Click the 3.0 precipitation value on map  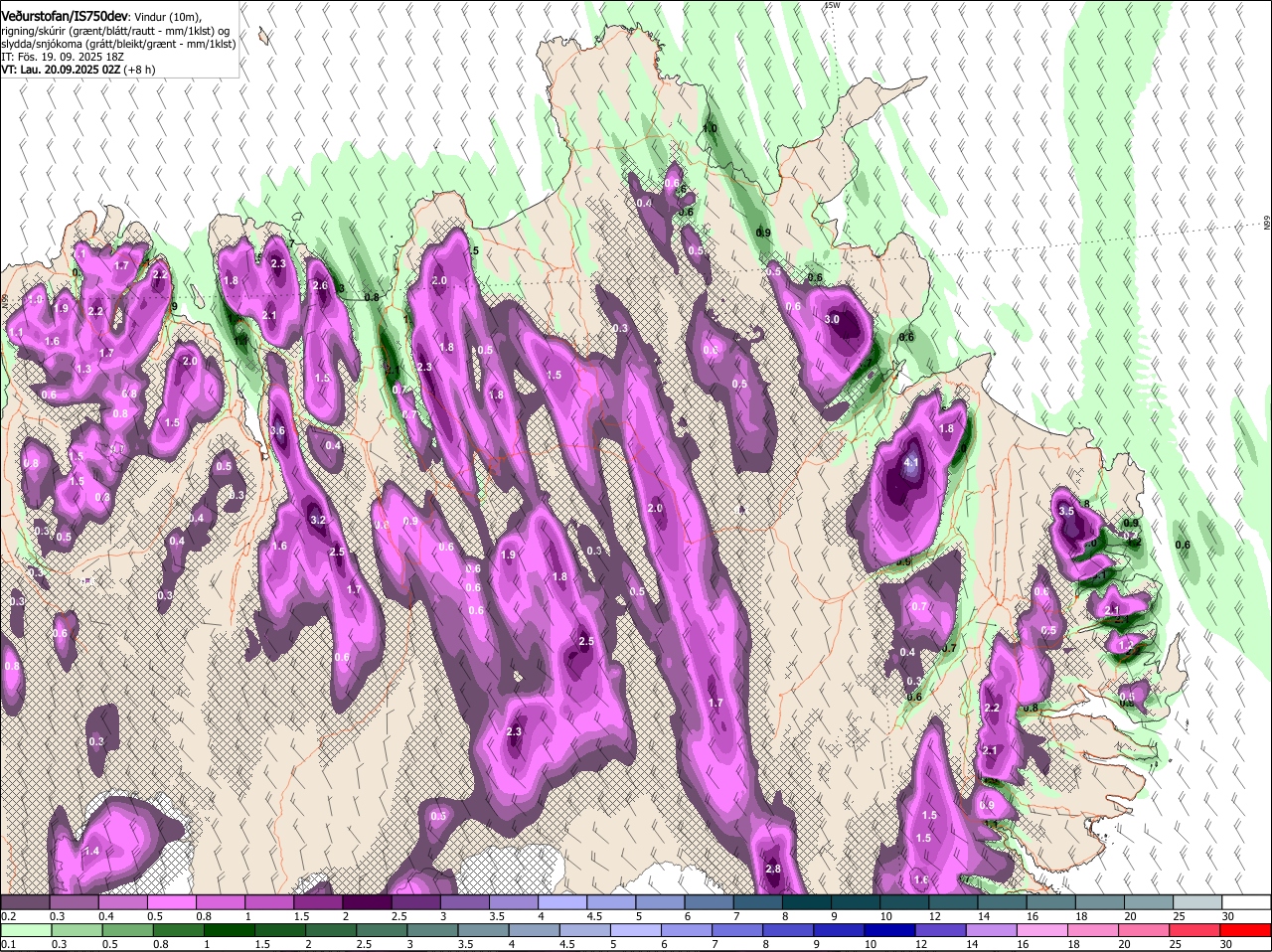(x=833, y=320)
